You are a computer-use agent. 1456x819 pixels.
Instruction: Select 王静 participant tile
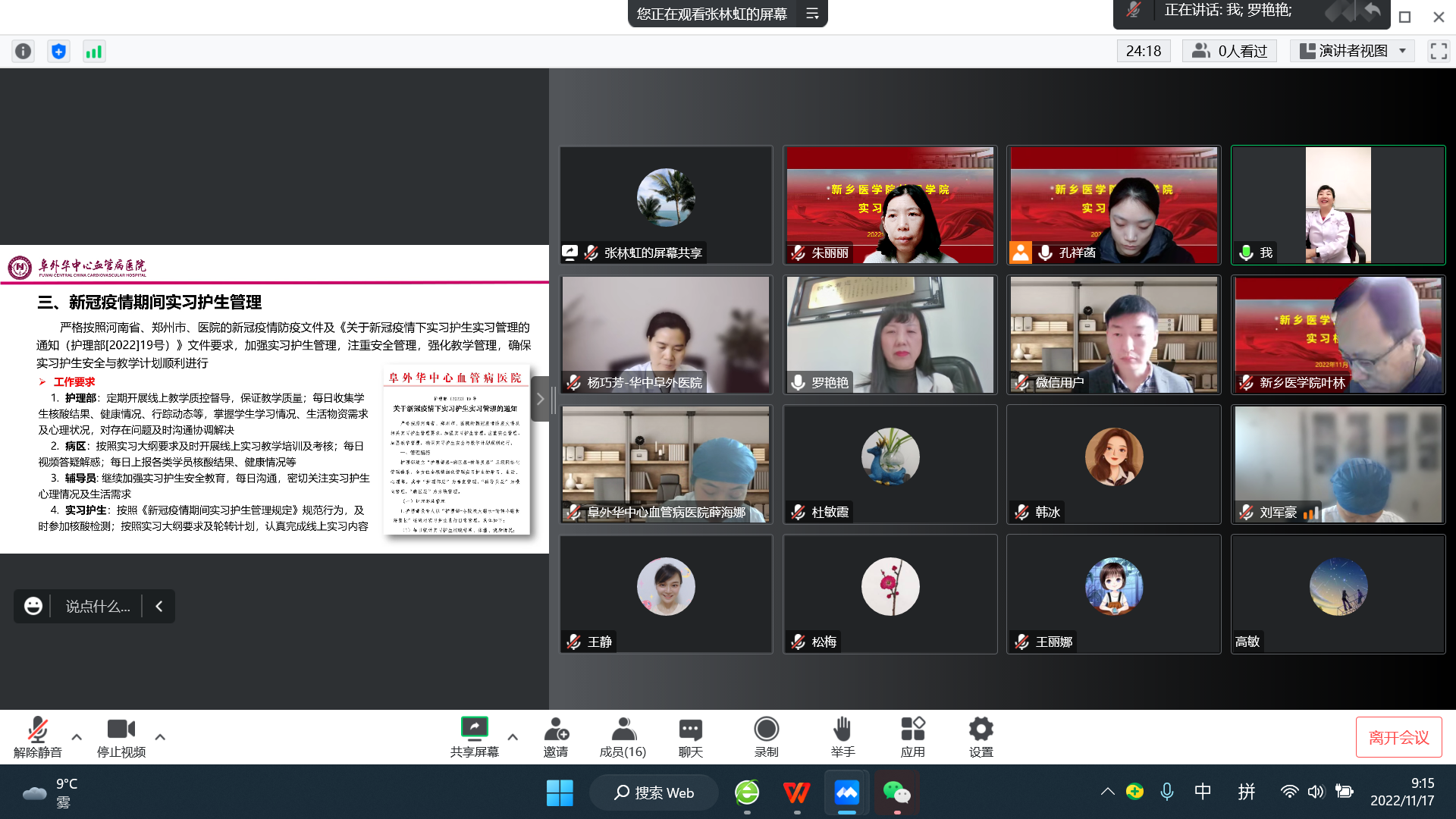tap(666, 594)
